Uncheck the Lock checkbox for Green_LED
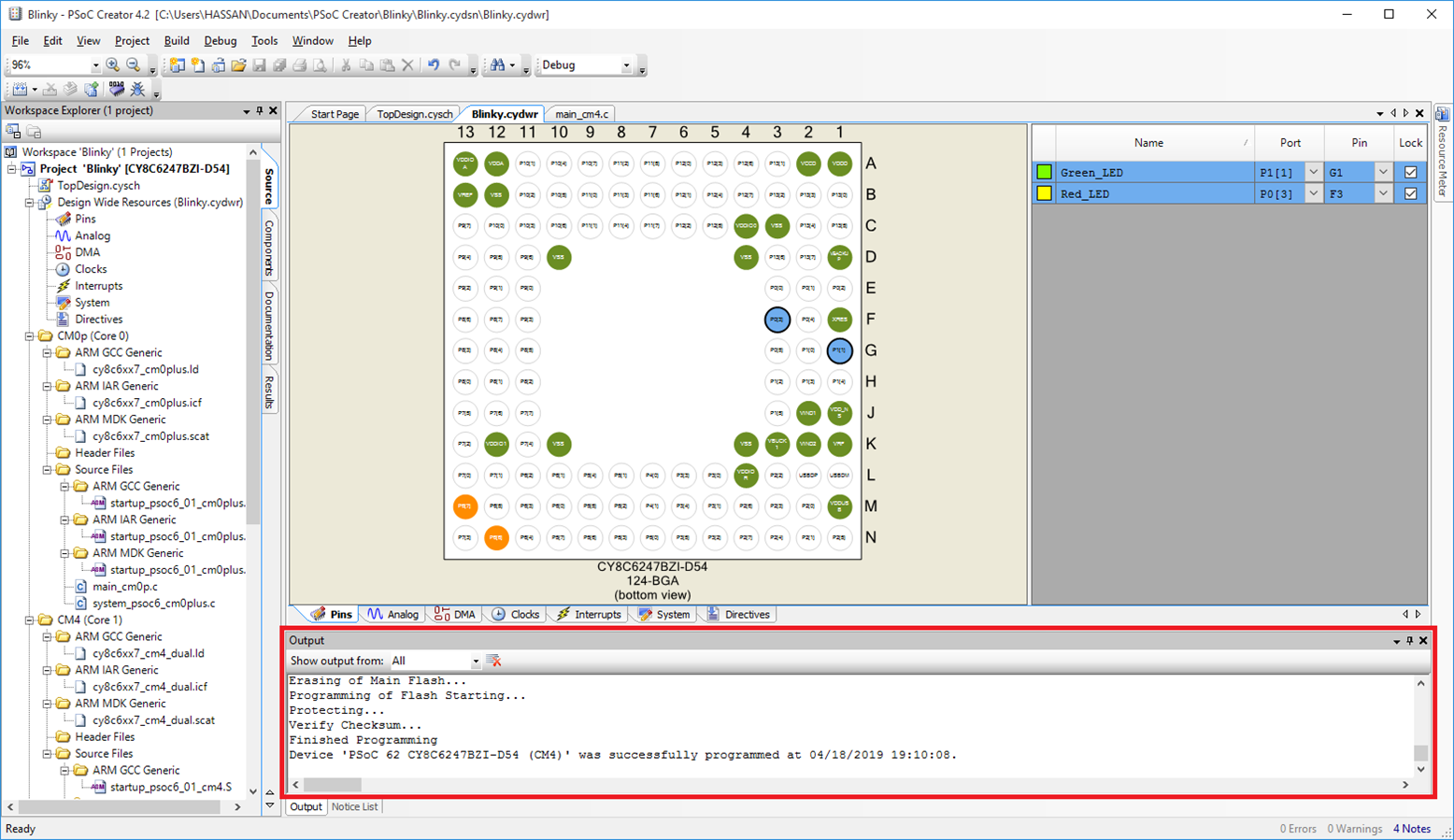This screenshot has height=840, width=1454. coord(1410,172)
